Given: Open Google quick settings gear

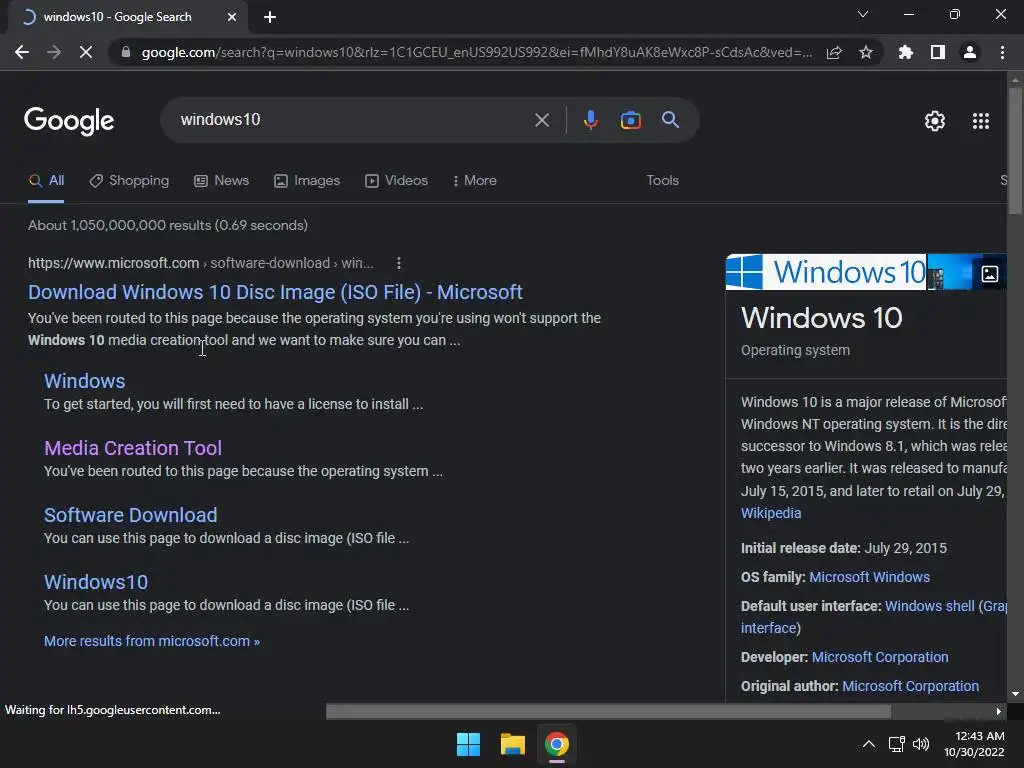Looking at the screenshot, I should click(935, 121).
